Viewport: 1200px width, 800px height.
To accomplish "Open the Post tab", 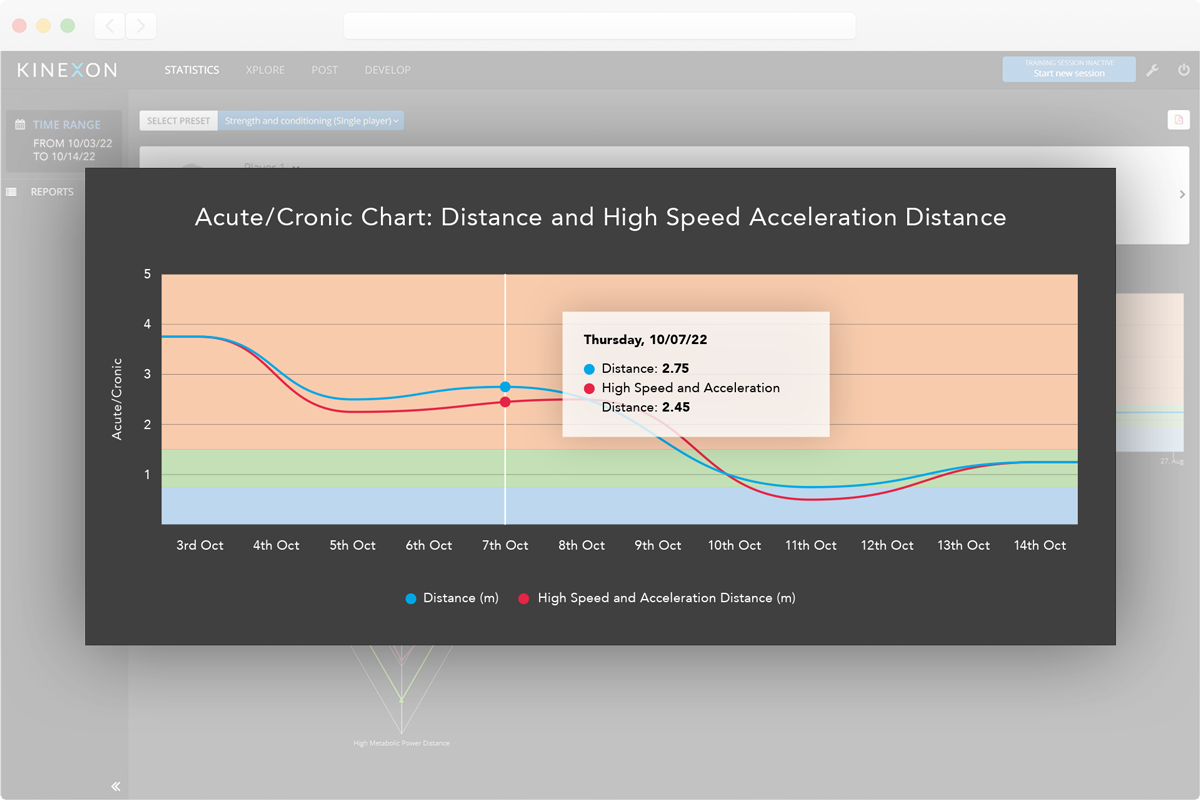I will pos(325,70).
